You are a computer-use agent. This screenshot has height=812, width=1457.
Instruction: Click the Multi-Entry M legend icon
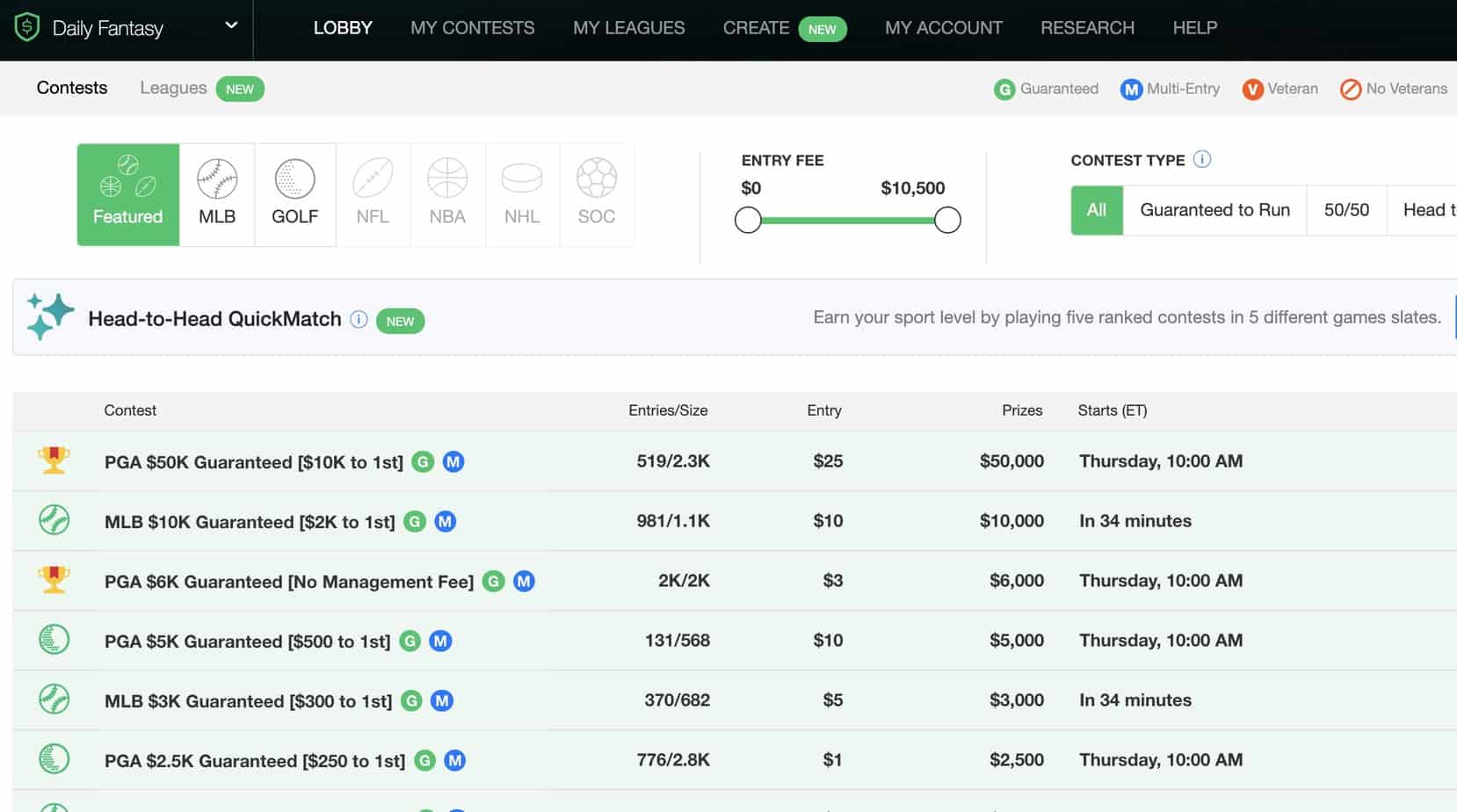1131,90
